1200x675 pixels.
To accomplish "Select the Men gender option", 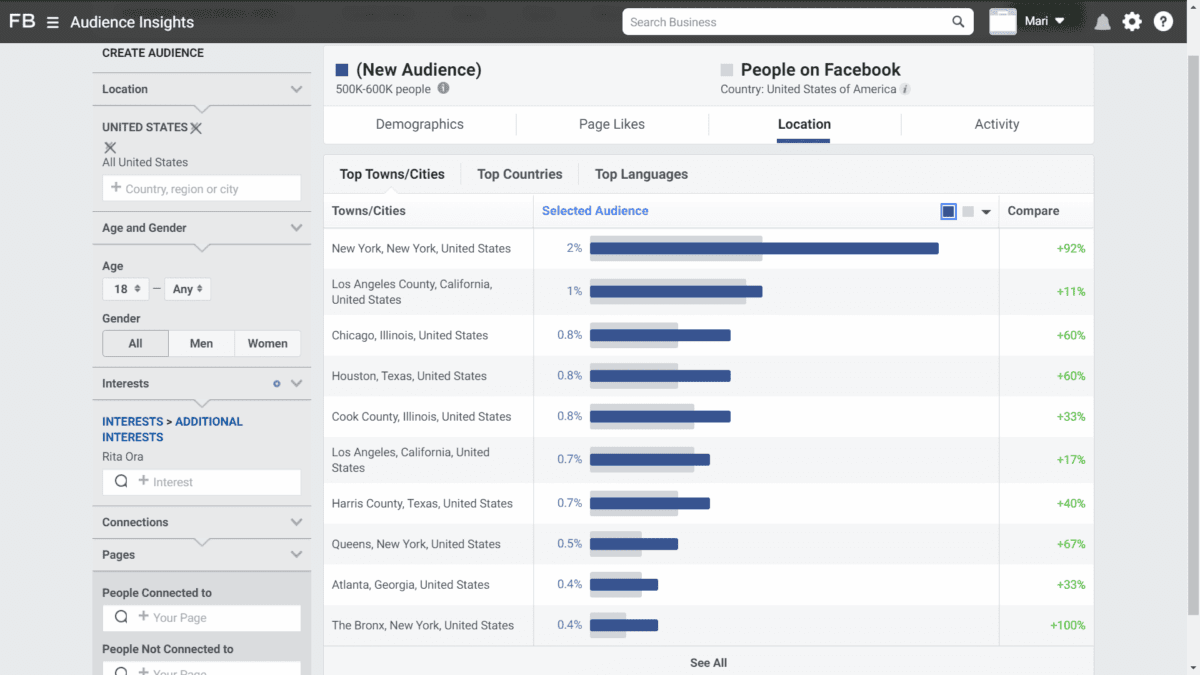I will (201, 343).
